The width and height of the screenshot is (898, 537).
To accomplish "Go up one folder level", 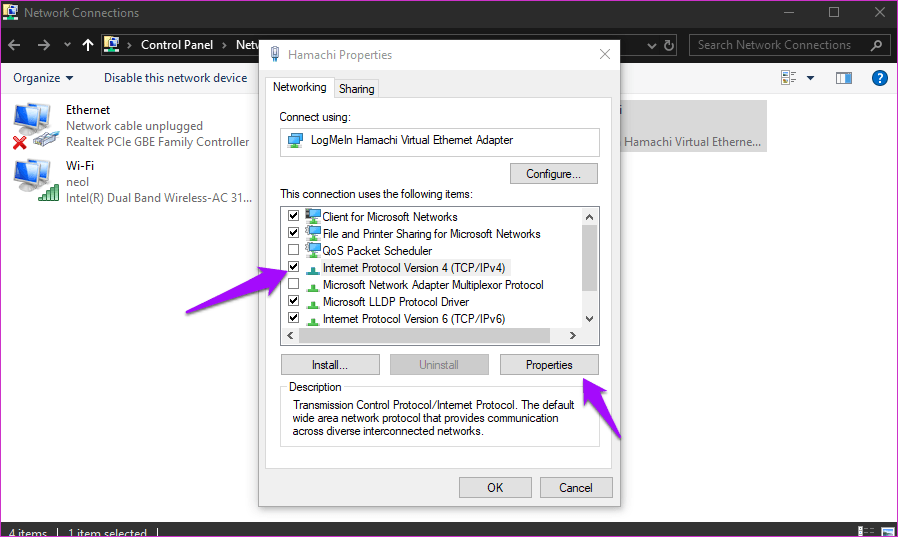I will [x=88, y=45].
